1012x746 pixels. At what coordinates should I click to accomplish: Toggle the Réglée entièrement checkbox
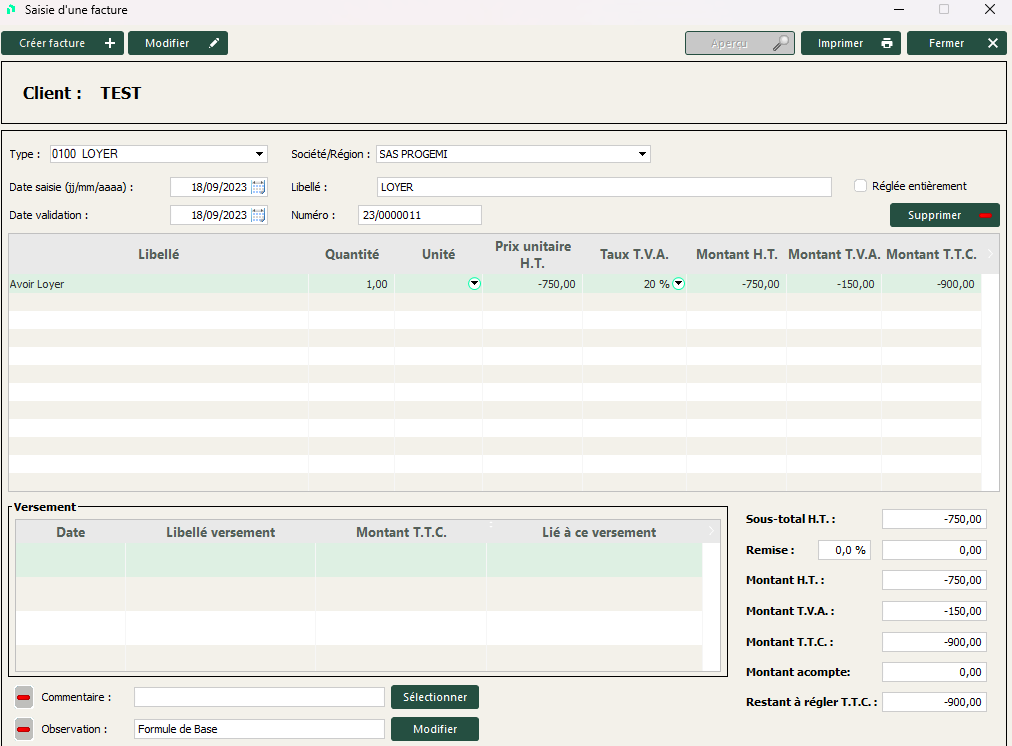(x=860, y=186)
